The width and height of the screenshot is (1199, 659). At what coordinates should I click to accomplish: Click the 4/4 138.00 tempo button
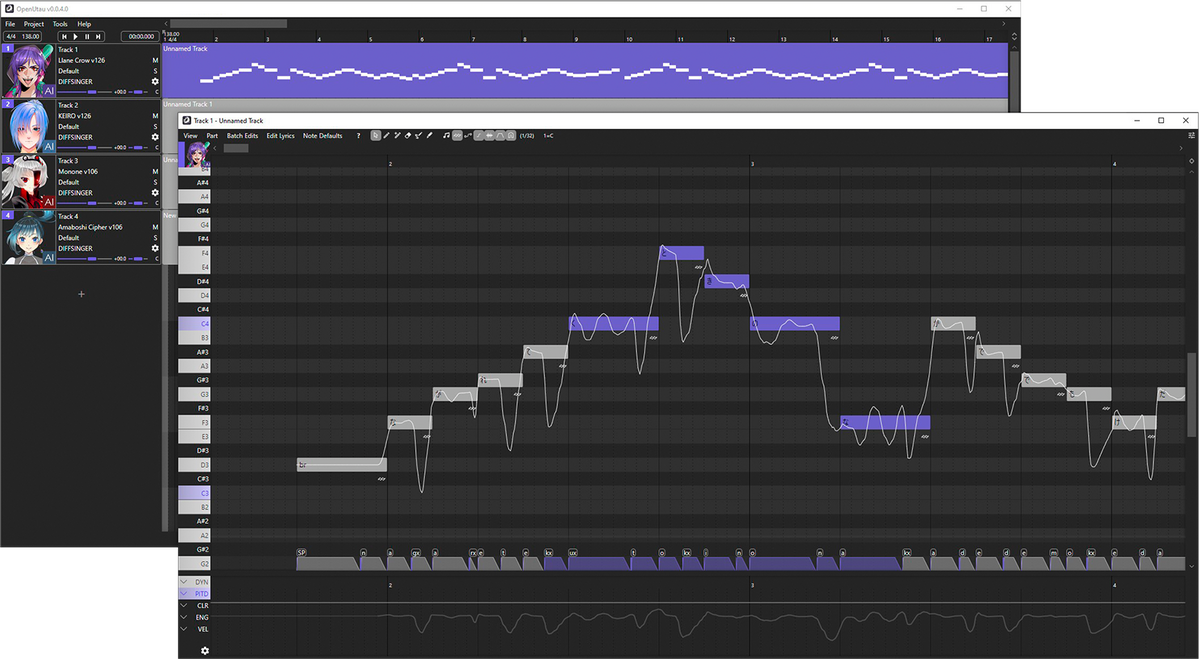click(x=22, y=37)
